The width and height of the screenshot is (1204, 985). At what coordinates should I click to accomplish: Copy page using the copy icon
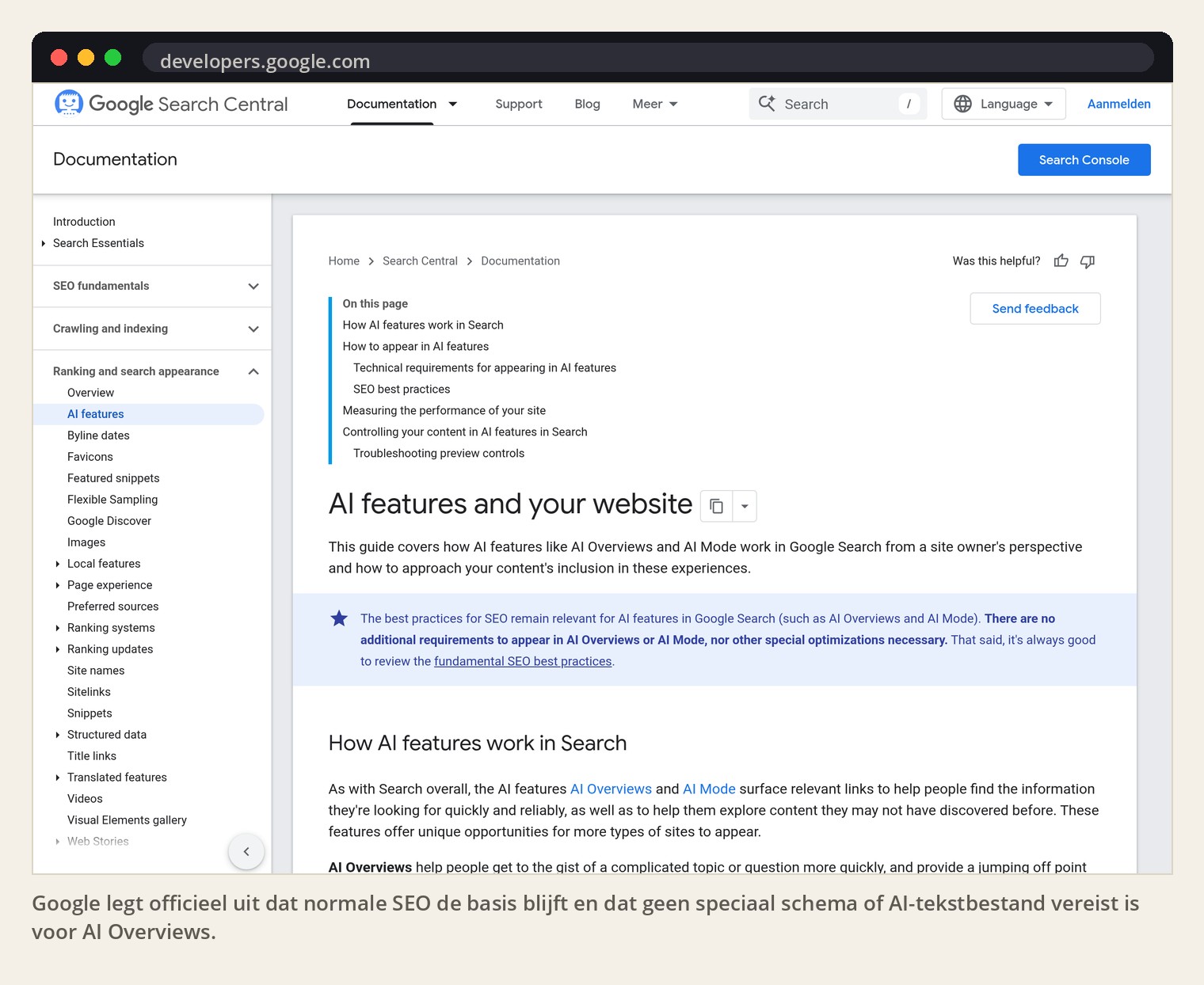pos(716,506)
